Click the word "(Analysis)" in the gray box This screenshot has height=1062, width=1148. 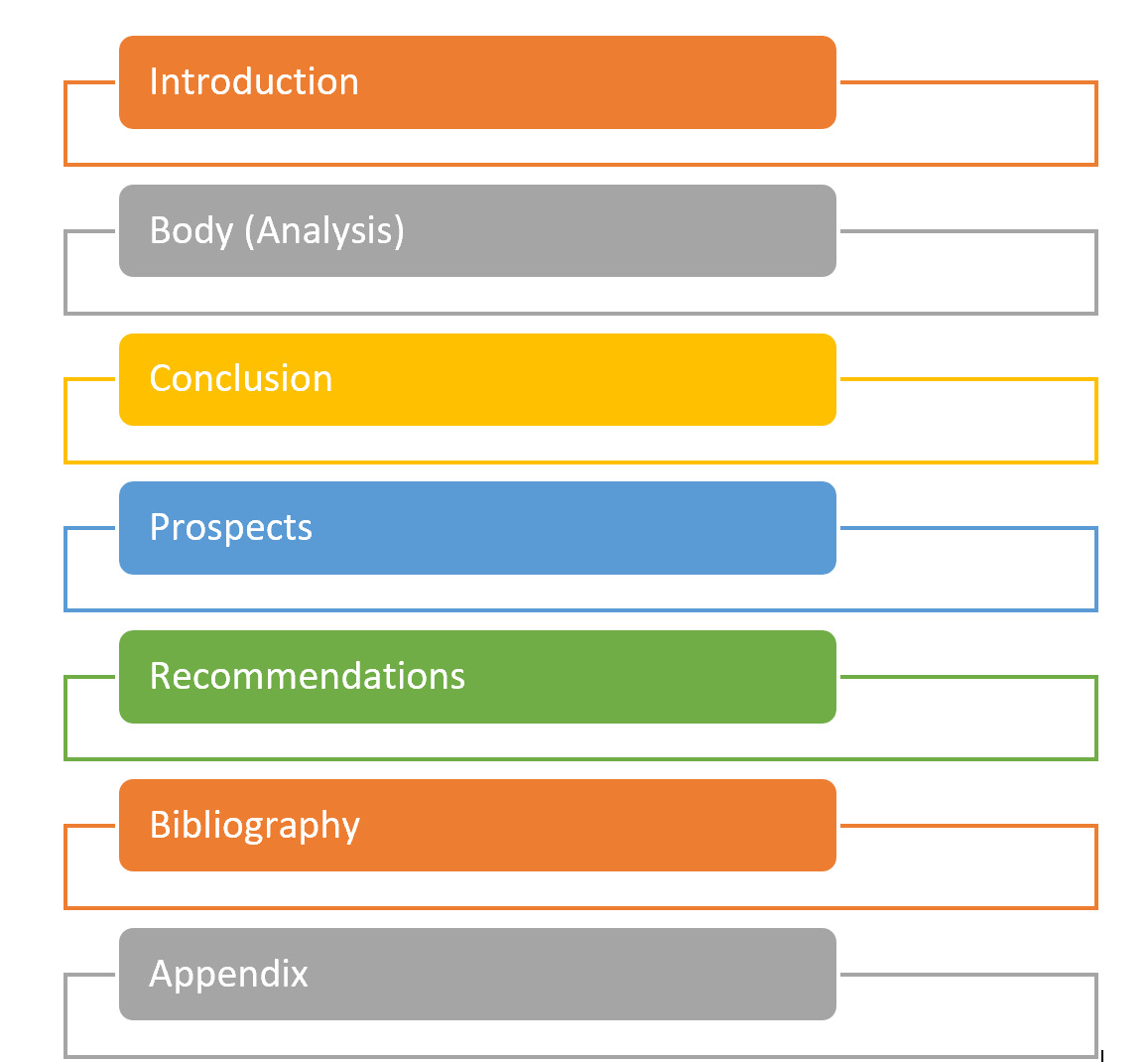coord(324,231)
